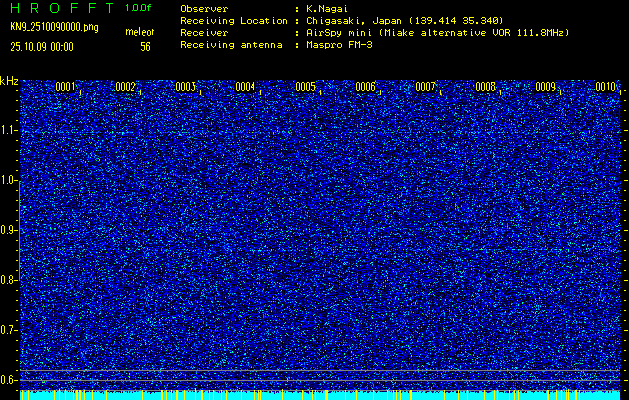This screenshot has height=400, width=629.
Task: Click the 0008 time marker
Action: [486, 87]
